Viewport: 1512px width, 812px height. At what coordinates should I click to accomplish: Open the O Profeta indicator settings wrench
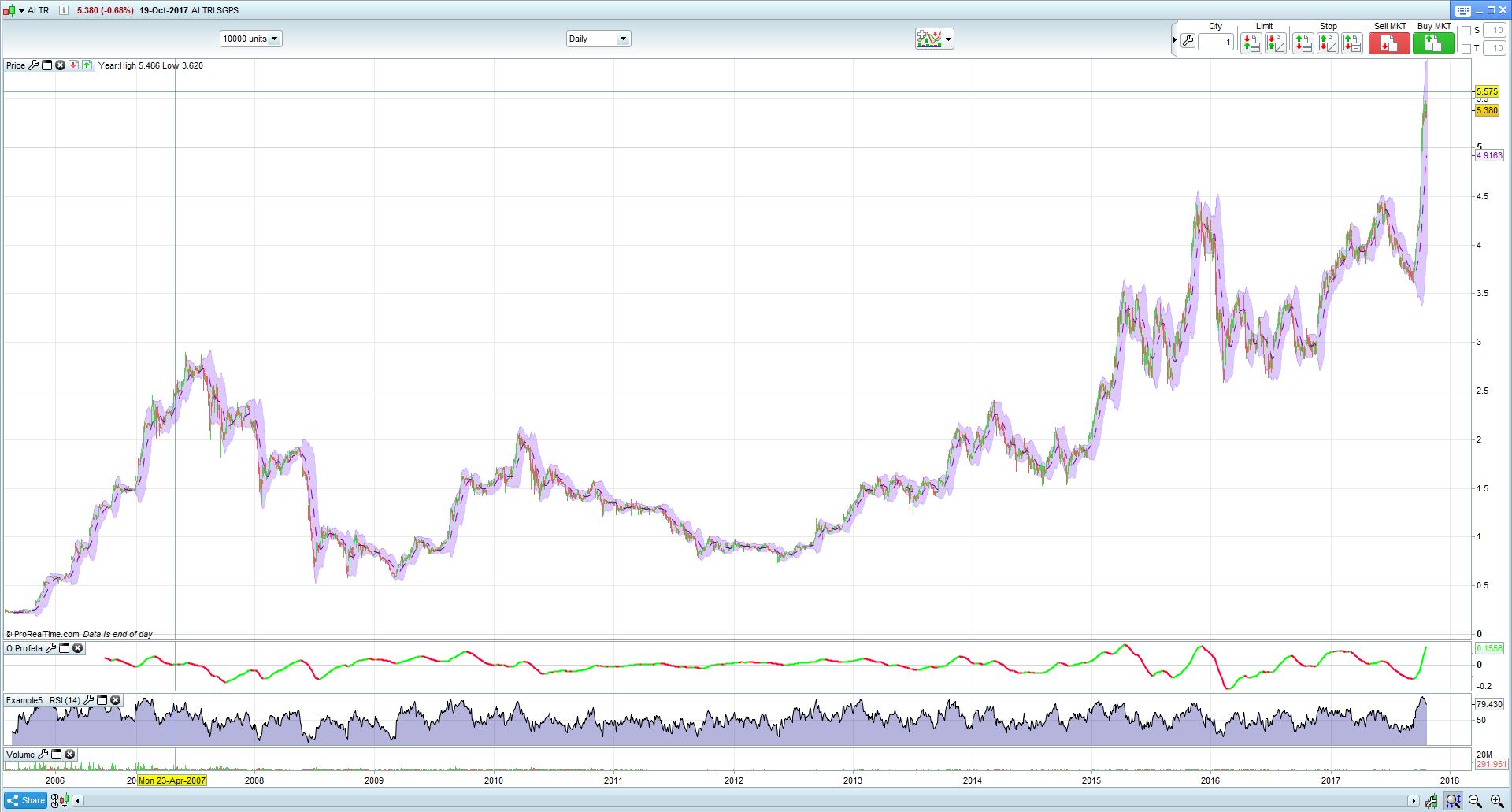tap(51, 648)
